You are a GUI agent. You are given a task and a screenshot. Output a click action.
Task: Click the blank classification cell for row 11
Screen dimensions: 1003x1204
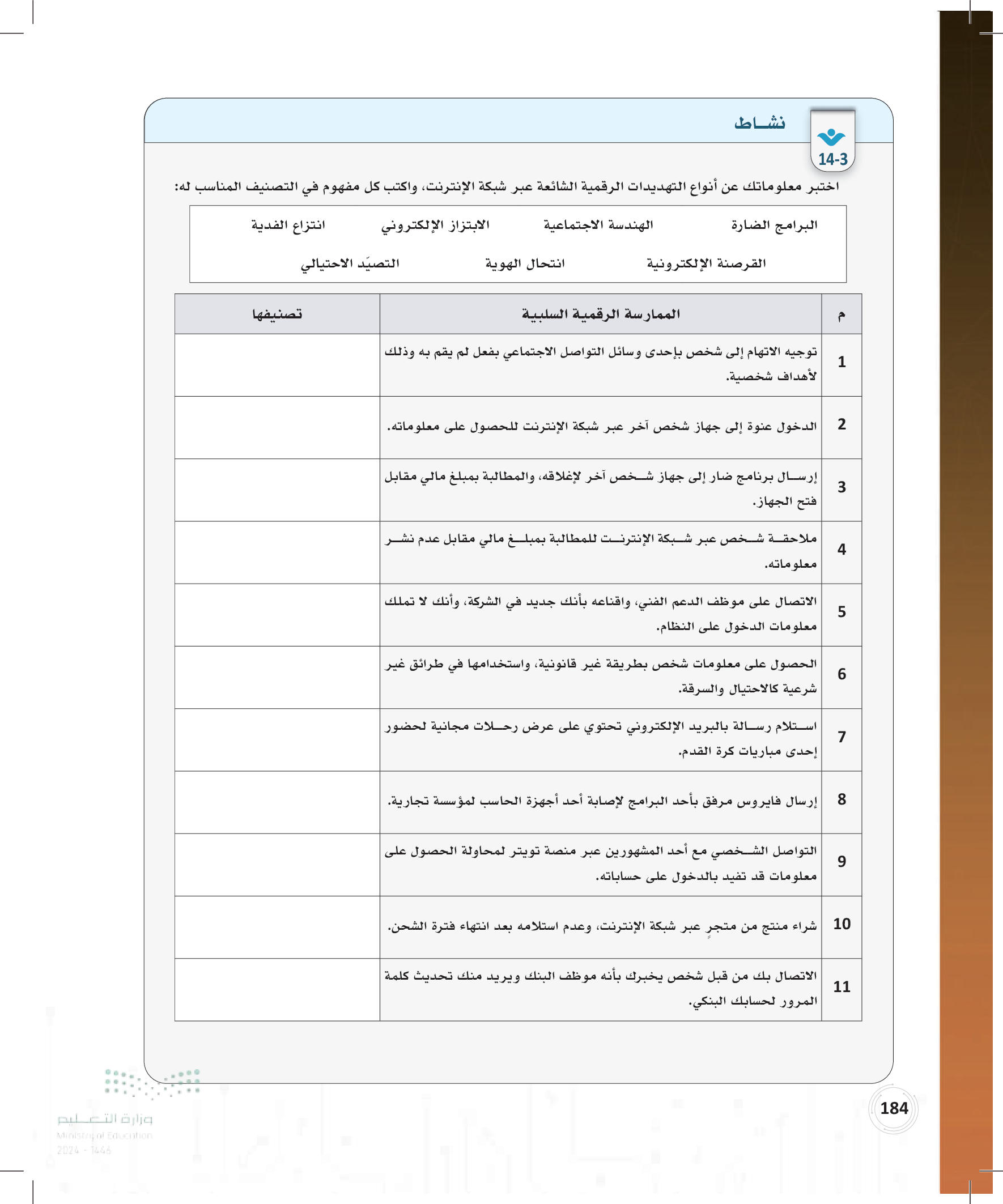pos(277,989)
